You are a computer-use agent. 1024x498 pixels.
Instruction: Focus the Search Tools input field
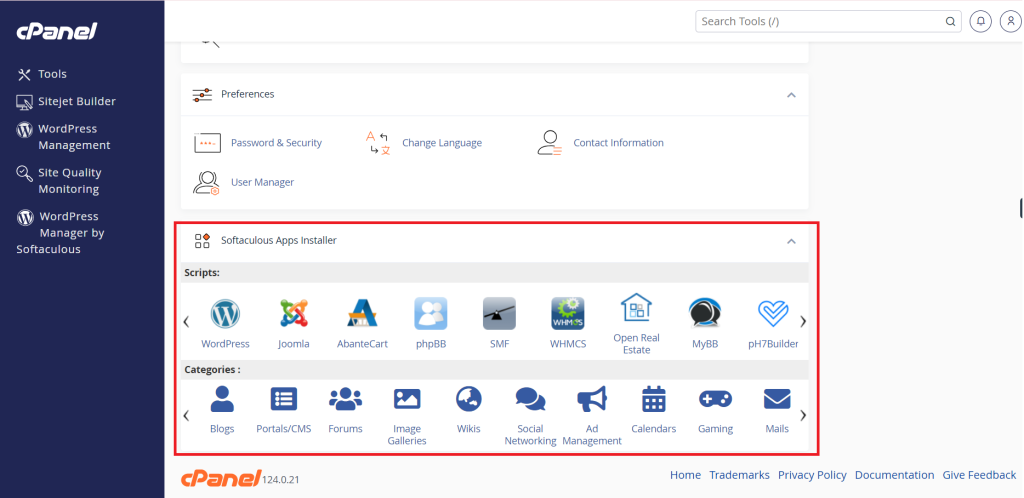[828, 22]
